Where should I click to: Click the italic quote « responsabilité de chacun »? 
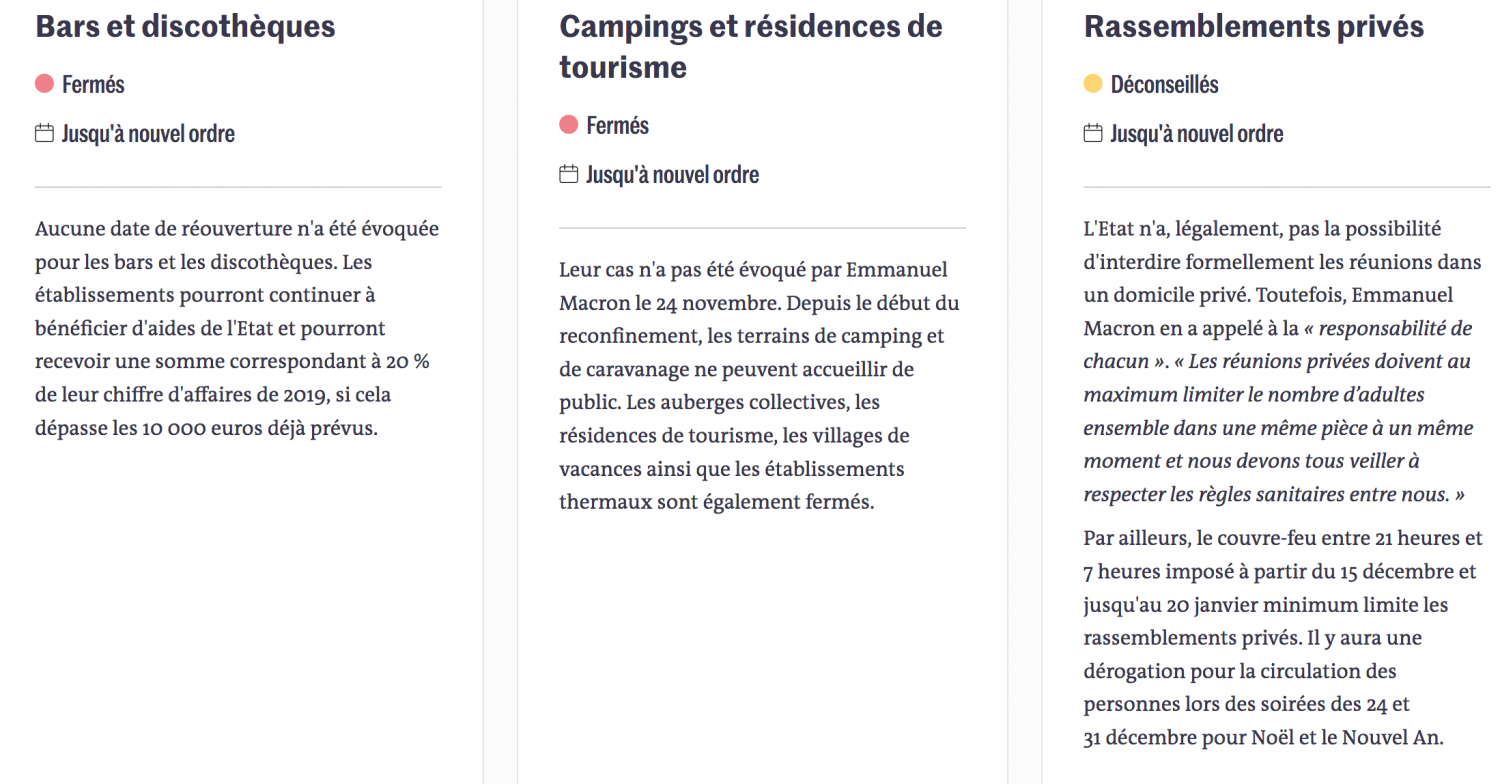(x=1278, y=345)
